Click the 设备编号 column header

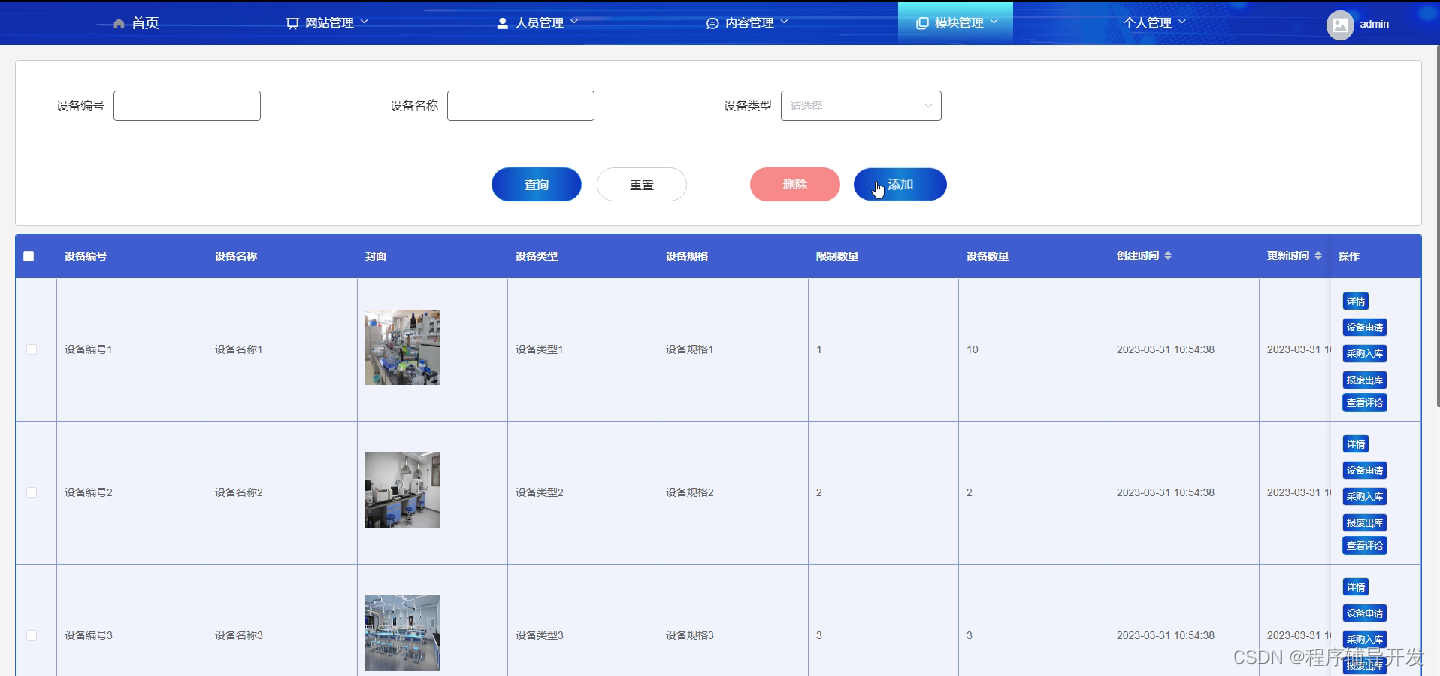85,257
